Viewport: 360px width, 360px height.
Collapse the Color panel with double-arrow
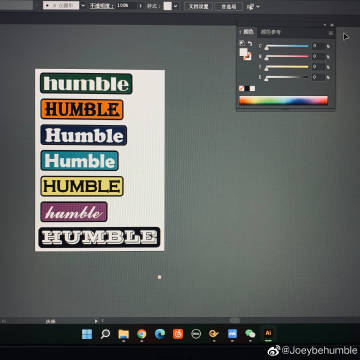pos(325,25)
